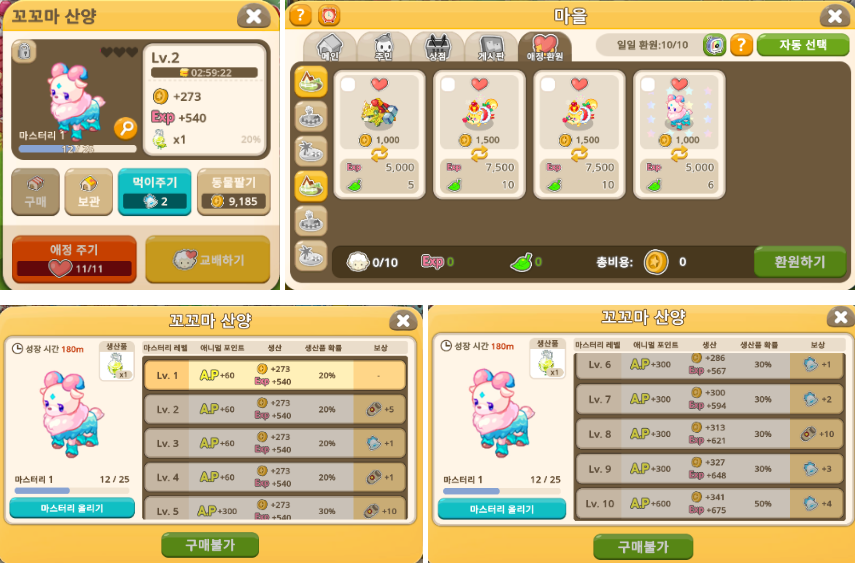Viewport: 855px width, 563px height.
Task: Check the box on the 5,000 Exp gift card
Action: point(348,85)
